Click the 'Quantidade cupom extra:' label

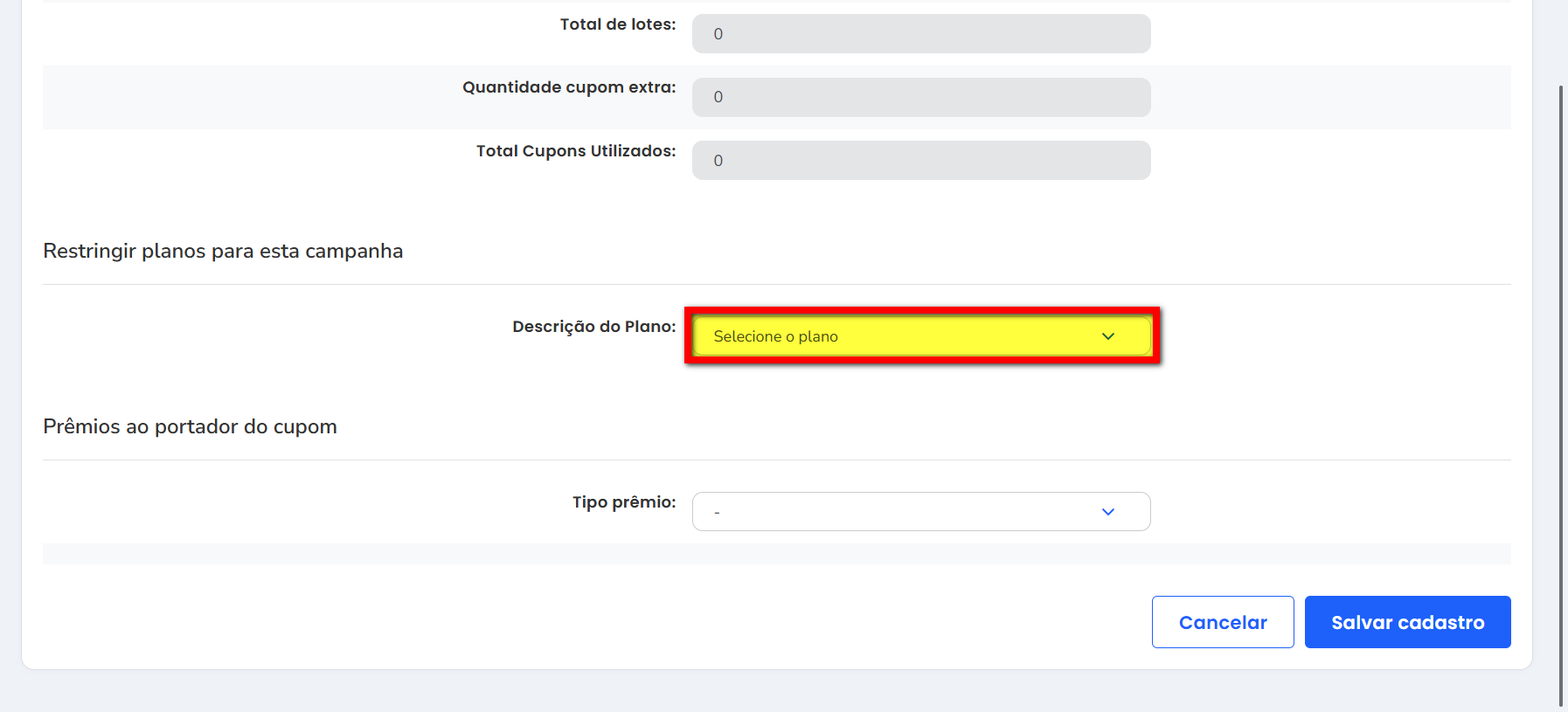click(x=568, y=87)
